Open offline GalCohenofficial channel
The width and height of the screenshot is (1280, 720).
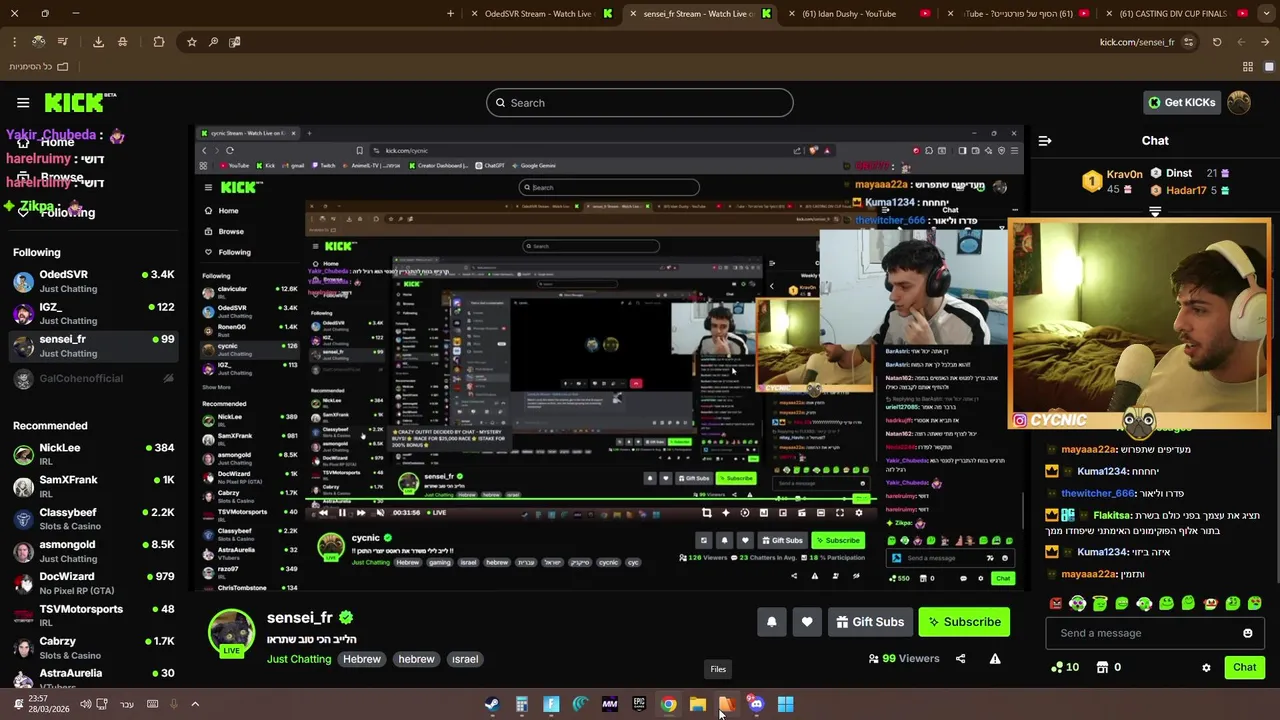click(95, 378)
